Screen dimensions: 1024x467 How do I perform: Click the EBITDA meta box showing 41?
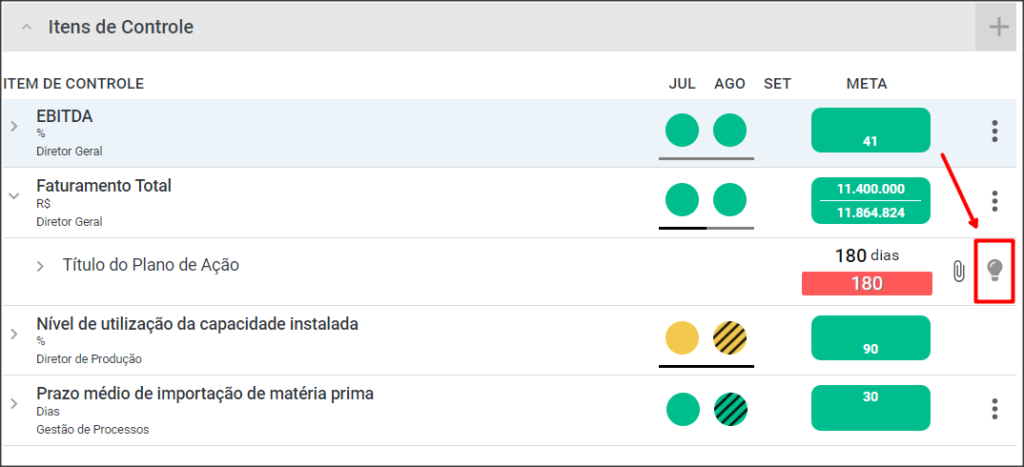point(871,130)
